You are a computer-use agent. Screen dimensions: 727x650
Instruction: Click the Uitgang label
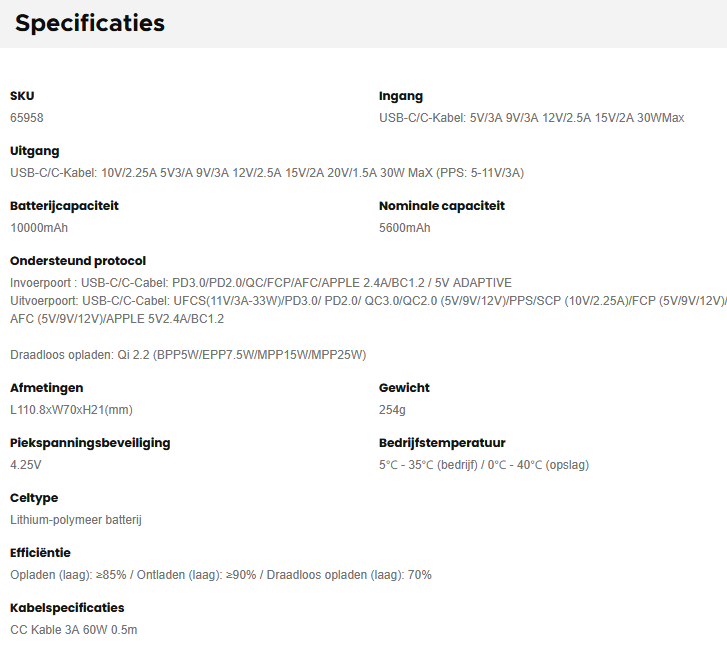point(35,151)
